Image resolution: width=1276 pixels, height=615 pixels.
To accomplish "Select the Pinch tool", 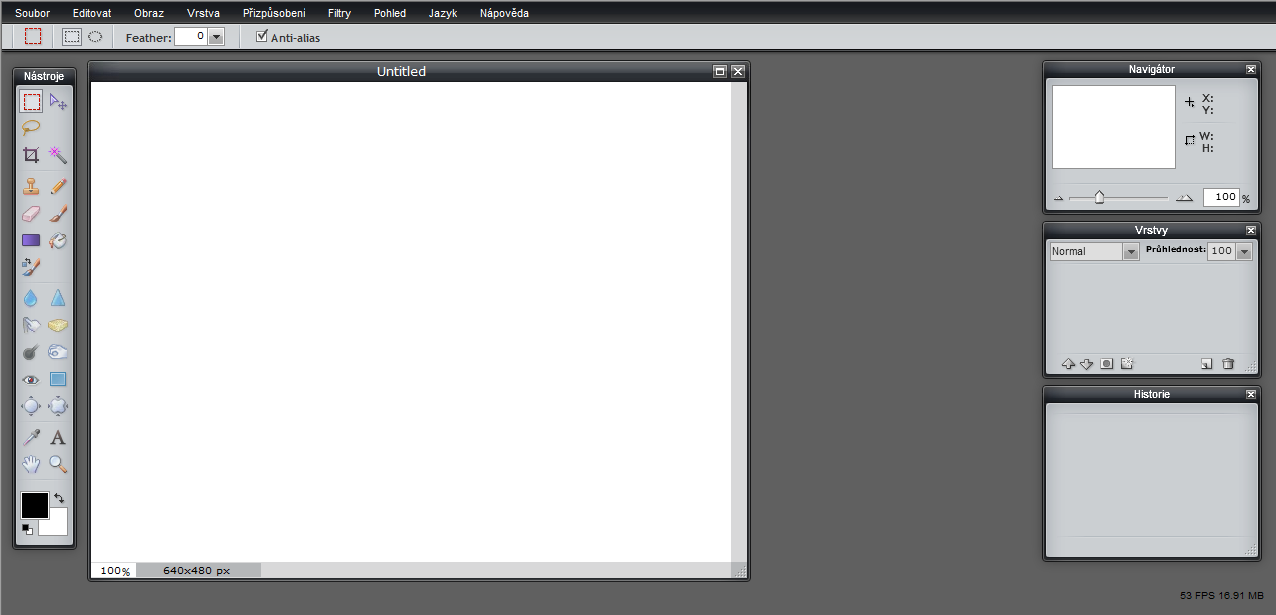I will tap(58, 406).
